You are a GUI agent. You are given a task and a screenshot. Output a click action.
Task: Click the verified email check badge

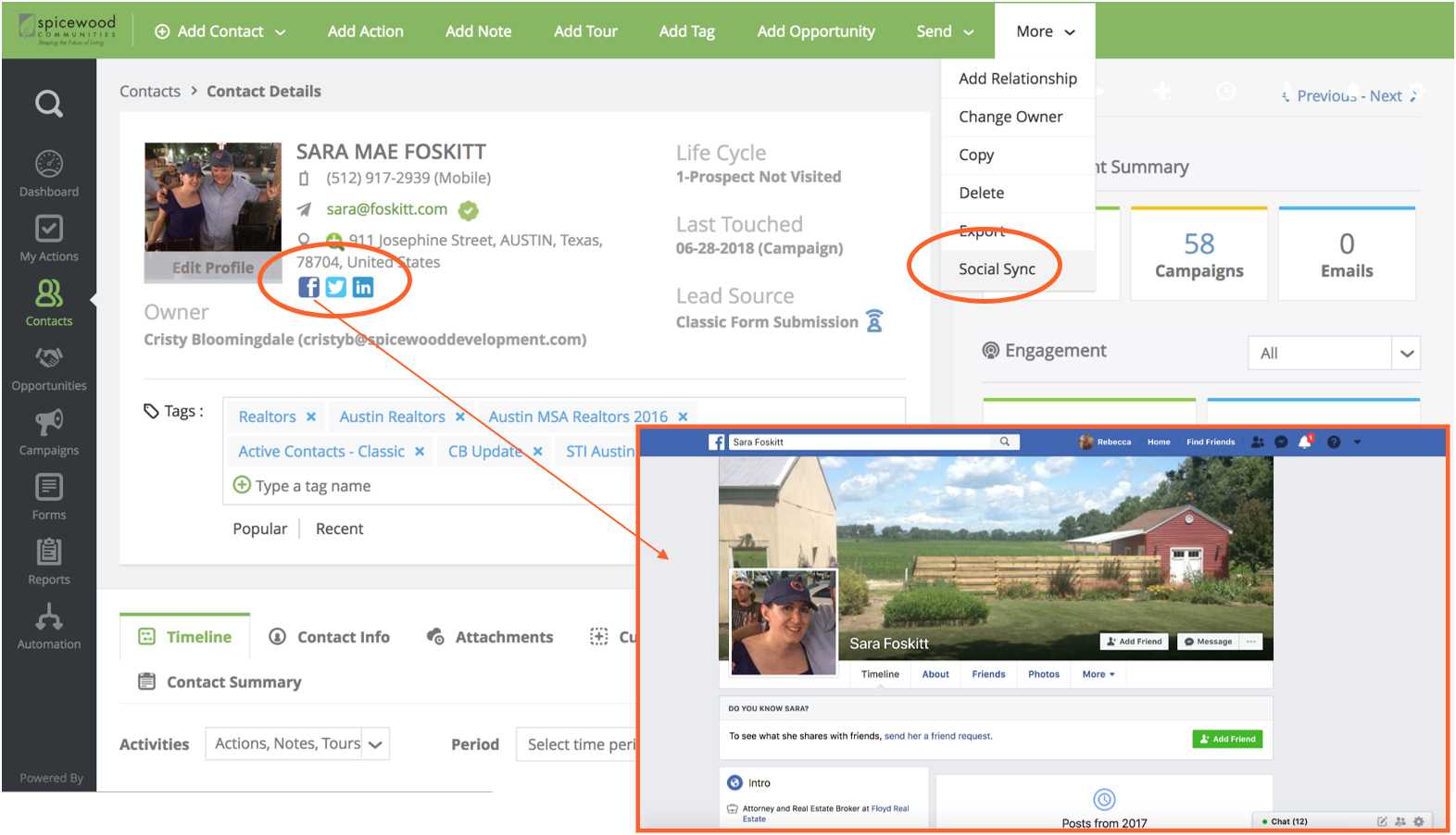pos(469,210)
